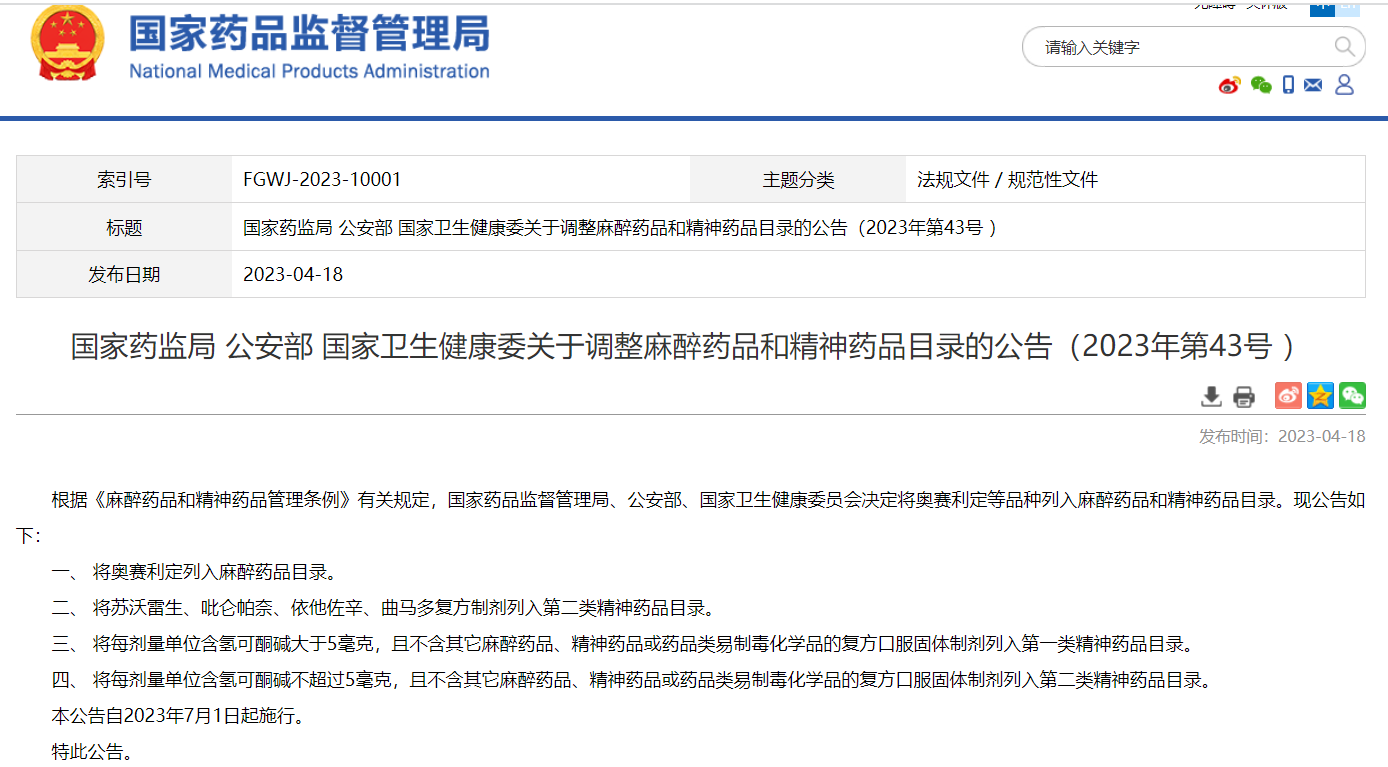Click item 四 about 氢可酮碱不超过5毫克
This screenshot has width=1388, height=767.
tap(632, 680)
